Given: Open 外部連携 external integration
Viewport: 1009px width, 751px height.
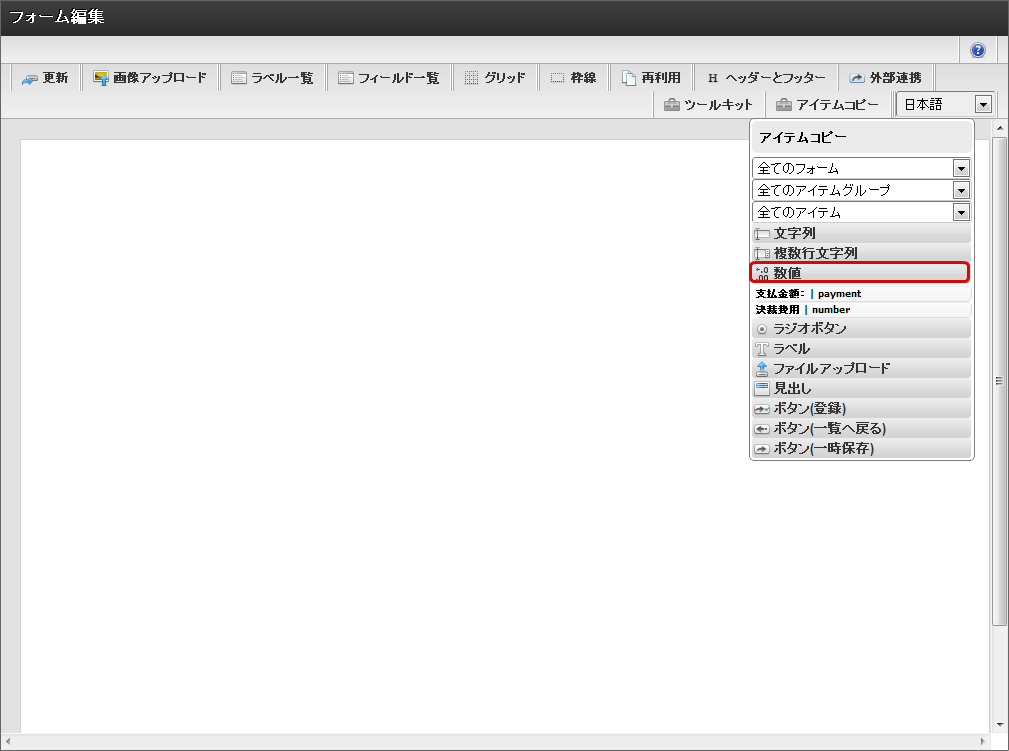Looking at the screenshot, I should 886,78.
